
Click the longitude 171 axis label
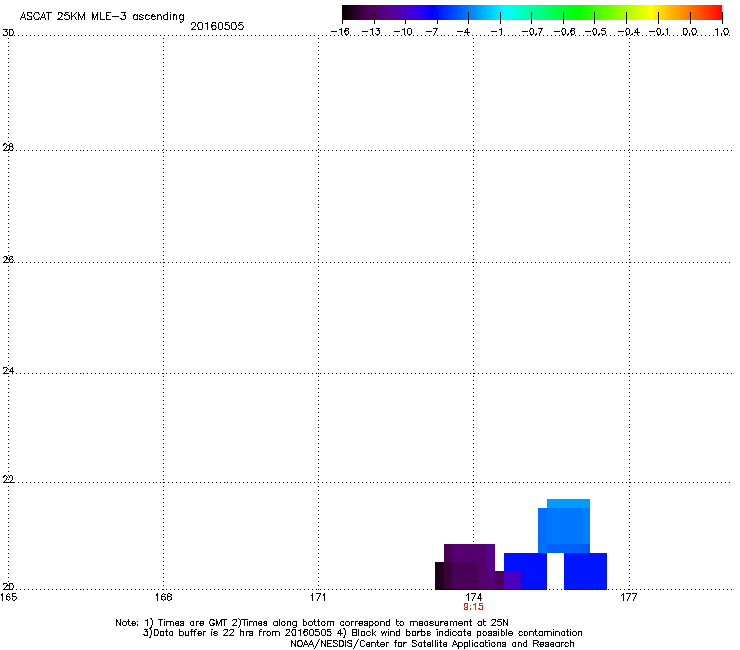point(318,597)
